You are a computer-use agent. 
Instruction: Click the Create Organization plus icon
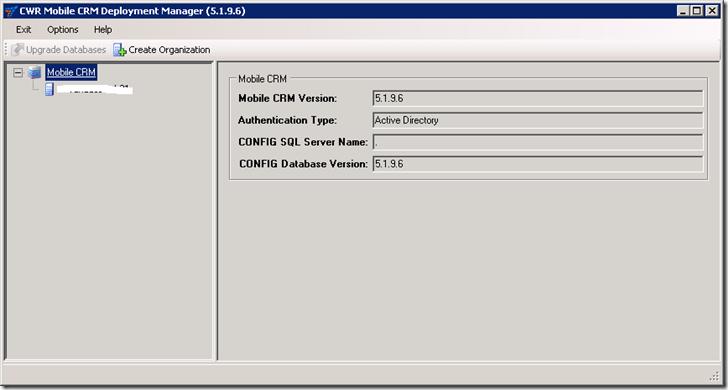click(120, 50)
